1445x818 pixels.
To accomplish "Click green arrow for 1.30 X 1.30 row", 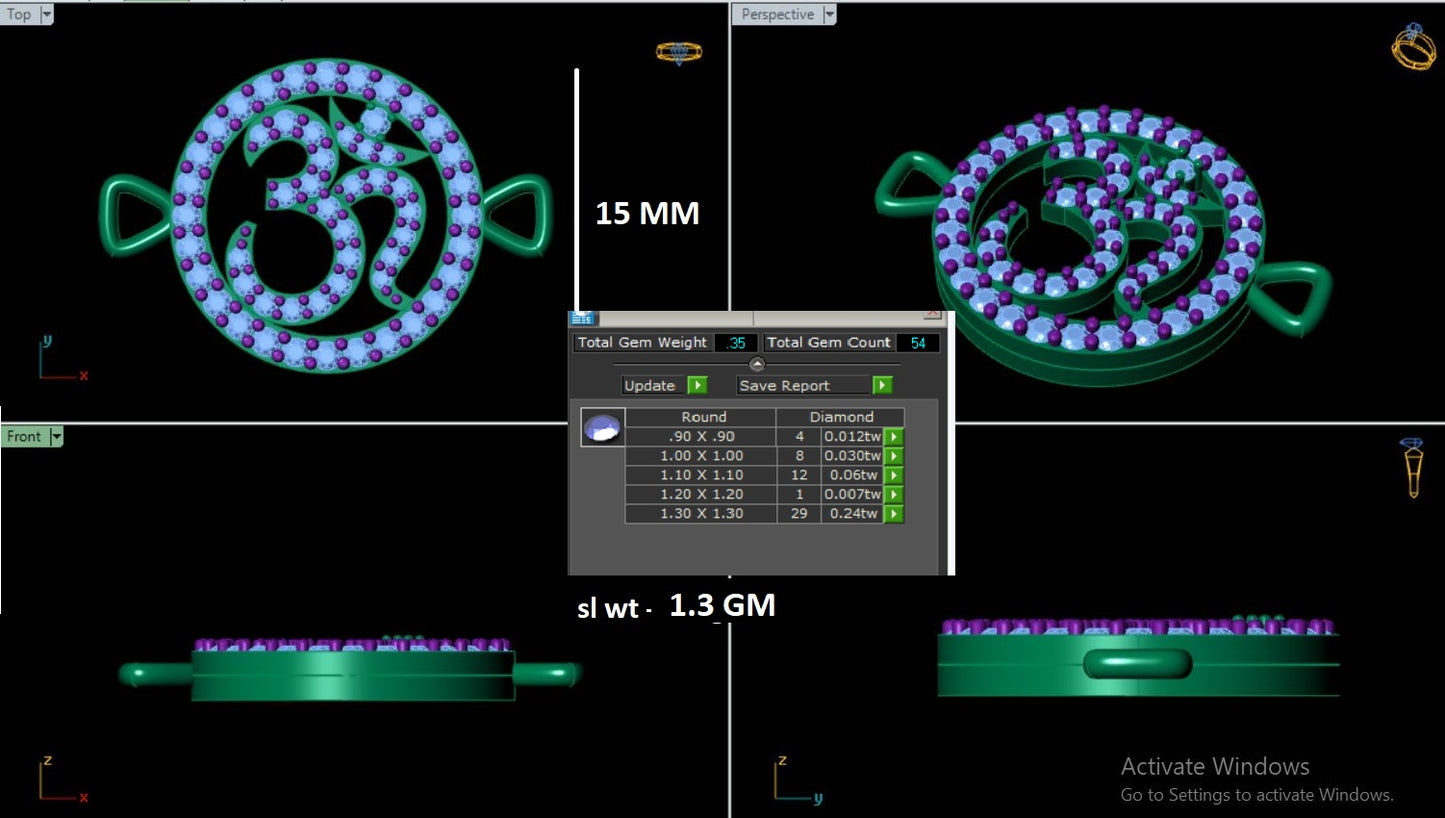I will click(x=893, y=513).
